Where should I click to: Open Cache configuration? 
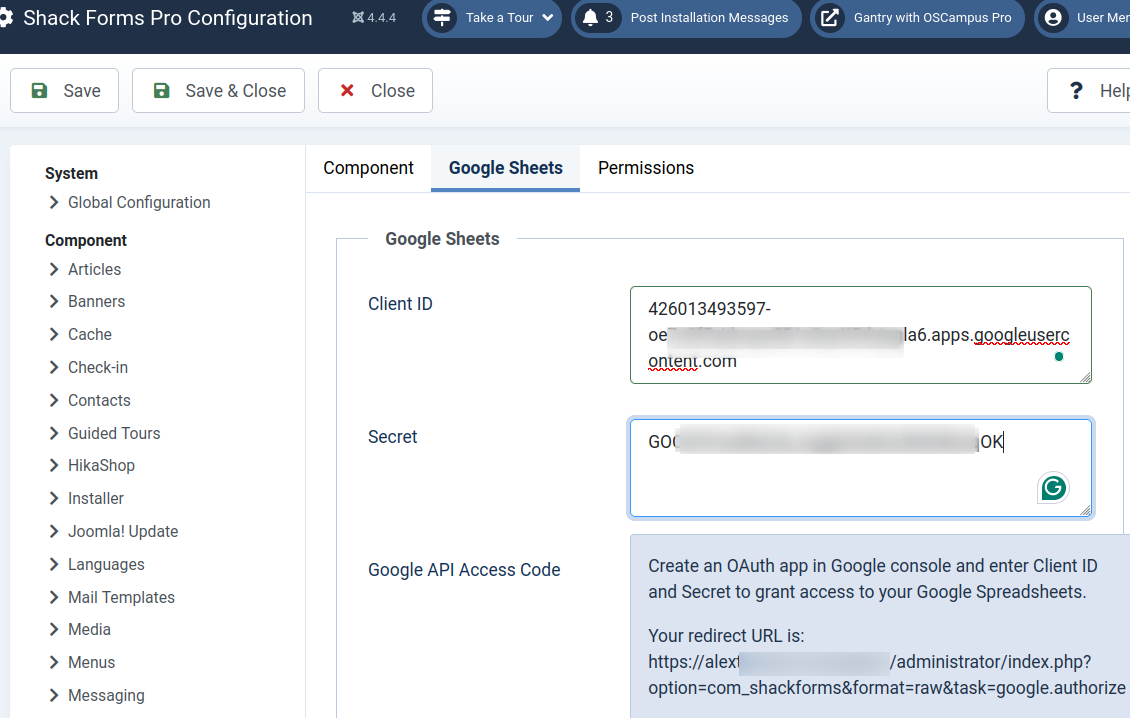90,334
